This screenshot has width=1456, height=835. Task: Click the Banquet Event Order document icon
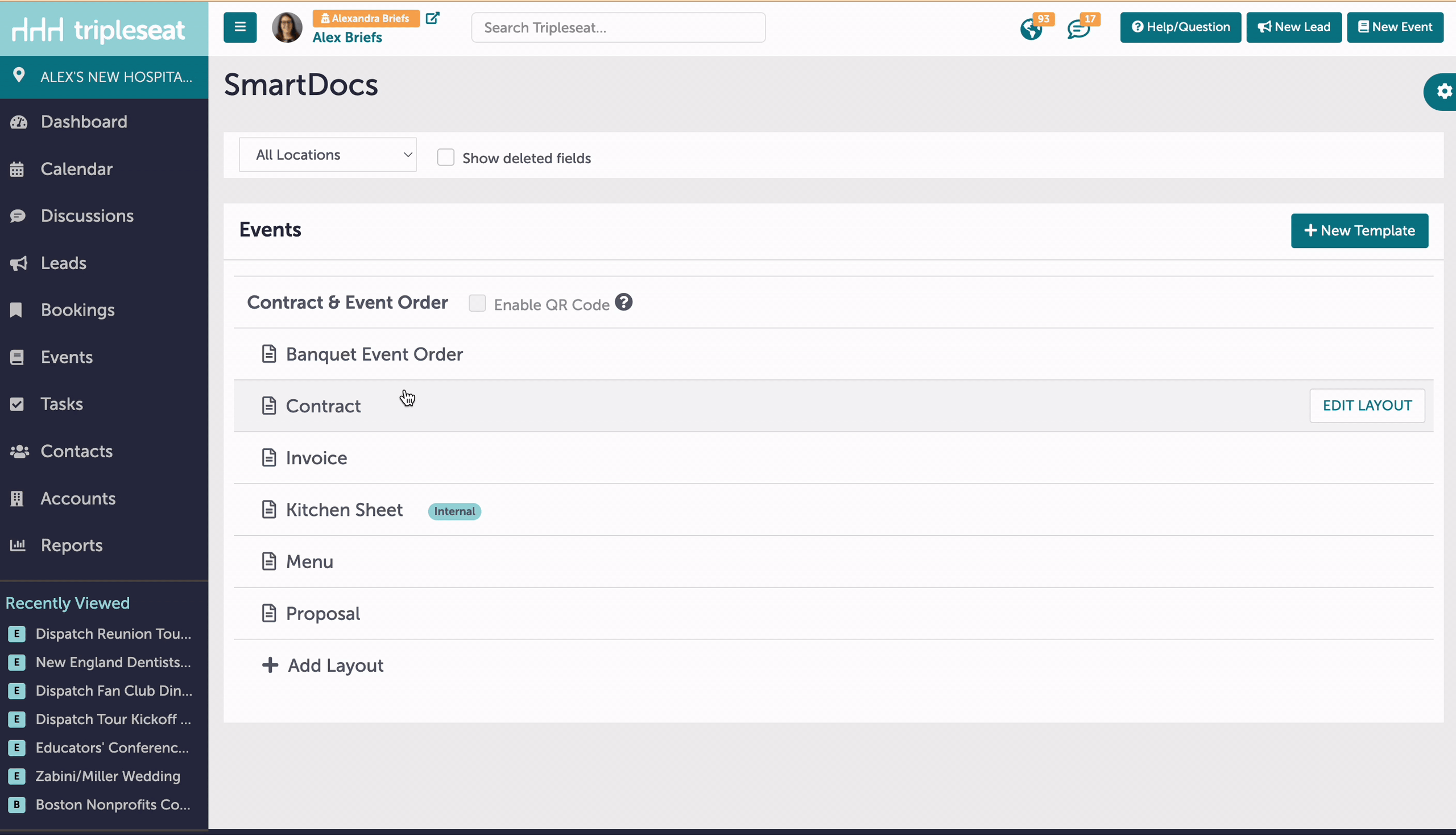[269, 354]
